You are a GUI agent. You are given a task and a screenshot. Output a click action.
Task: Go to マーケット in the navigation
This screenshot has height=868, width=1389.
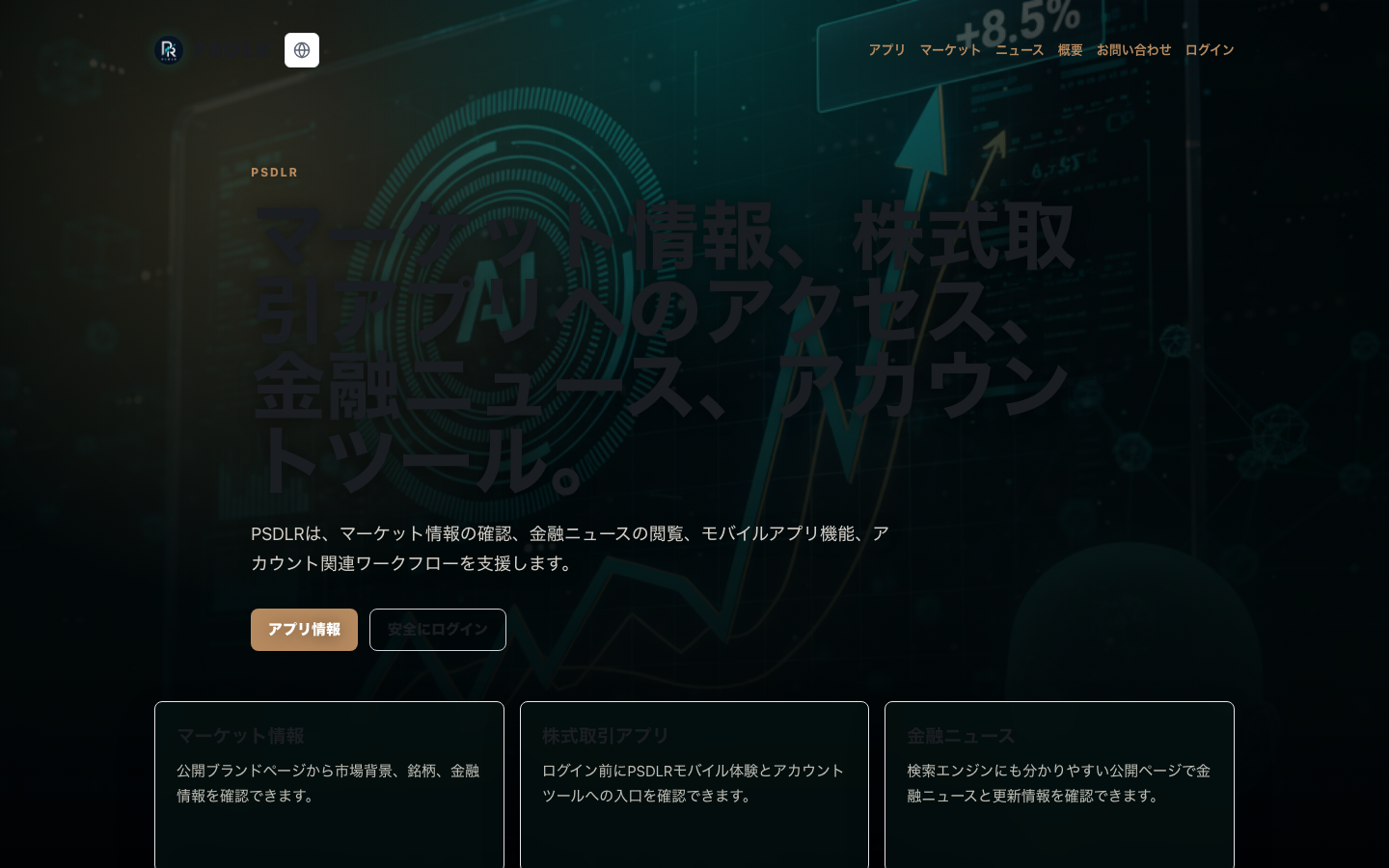point(950,50)
